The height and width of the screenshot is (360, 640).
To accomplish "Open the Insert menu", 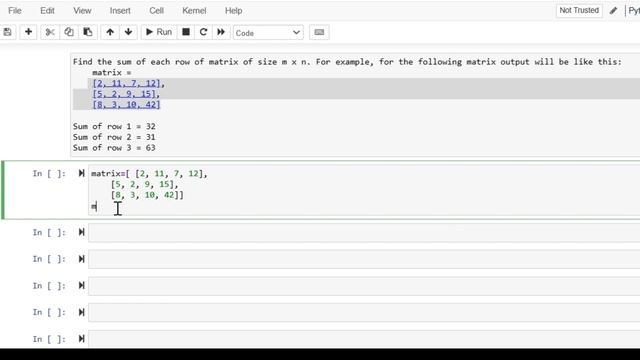I will 120,11.
